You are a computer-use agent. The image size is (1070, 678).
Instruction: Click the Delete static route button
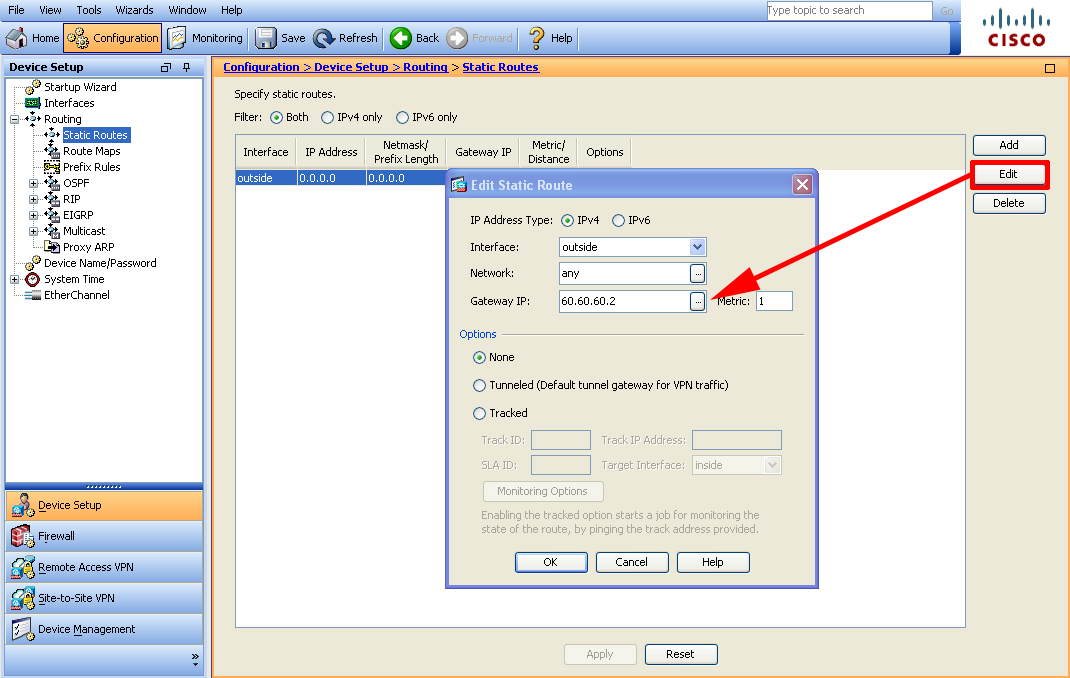[1009, 203]
